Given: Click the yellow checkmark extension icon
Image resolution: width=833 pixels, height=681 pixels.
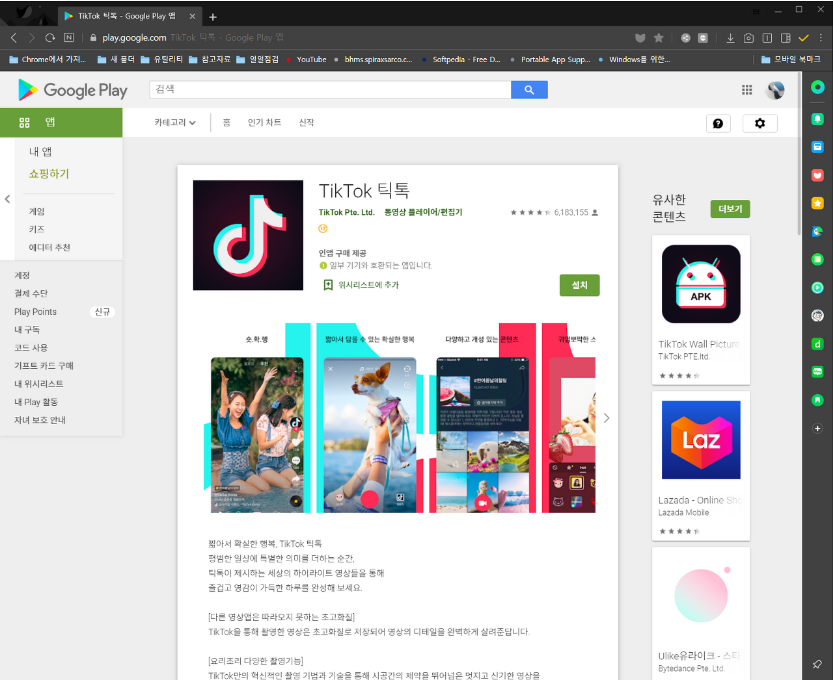Looking at the screenshot, I should [803, 38].
